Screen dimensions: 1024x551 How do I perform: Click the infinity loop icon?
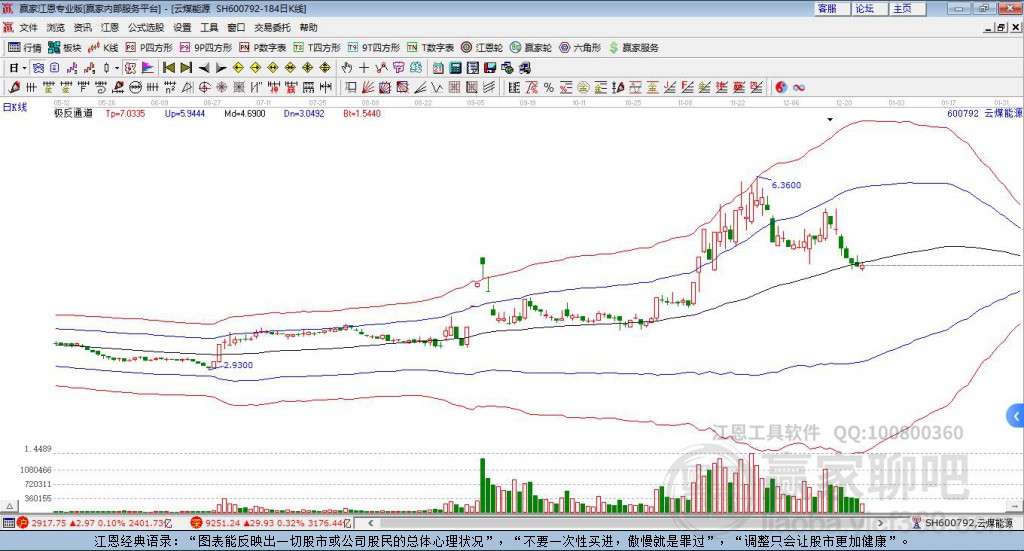pos(799,87)
